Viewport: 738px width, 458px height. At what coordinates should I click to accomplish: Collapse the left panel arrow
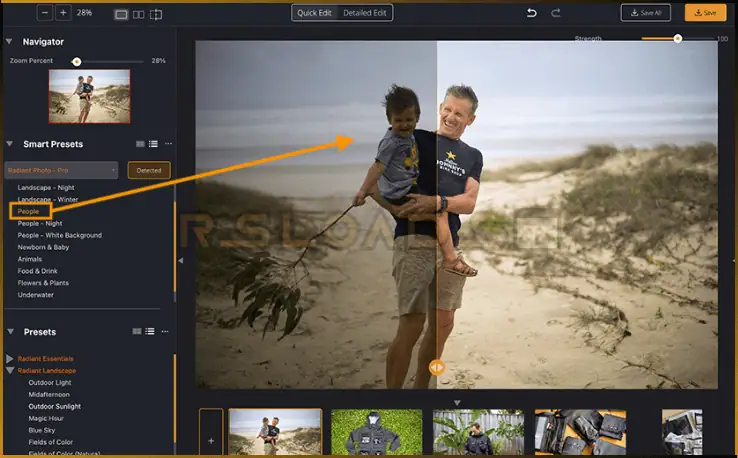point(181,260)
